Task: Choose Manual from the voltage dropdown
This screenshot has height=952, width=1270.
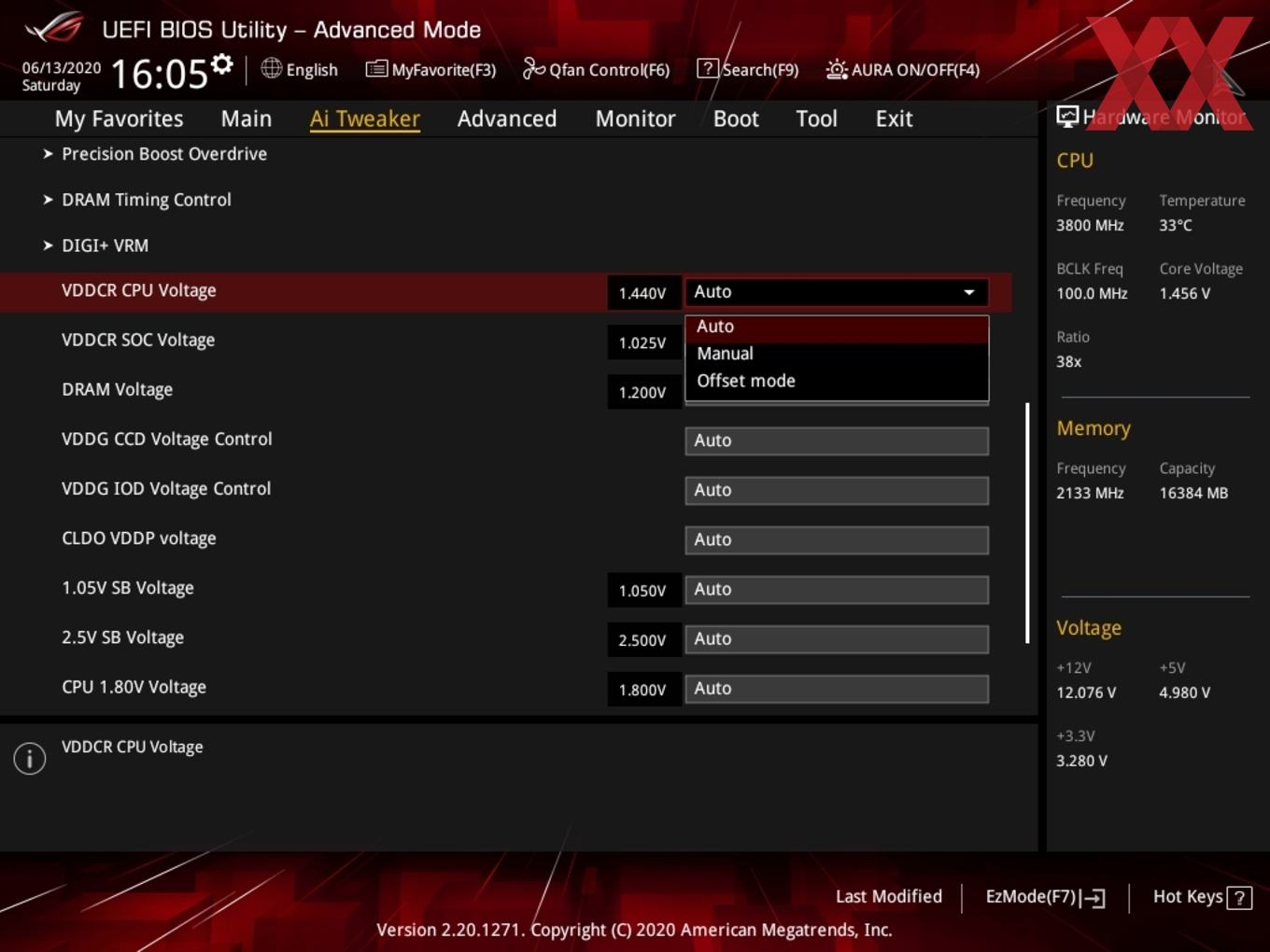Action: (837, 354)
